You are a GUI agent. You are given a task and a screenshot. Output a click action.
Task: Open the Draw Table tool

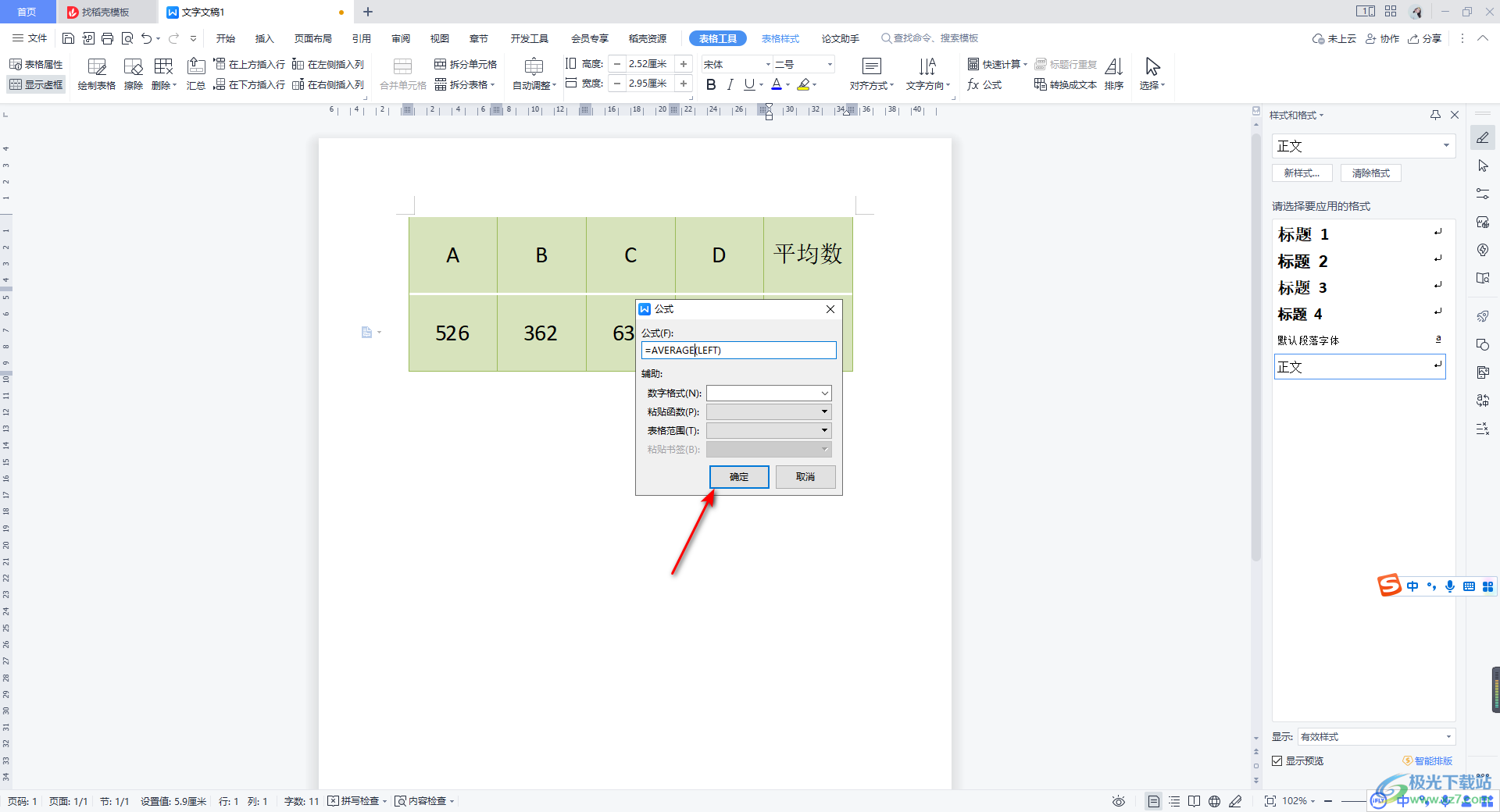click(96, 75)
